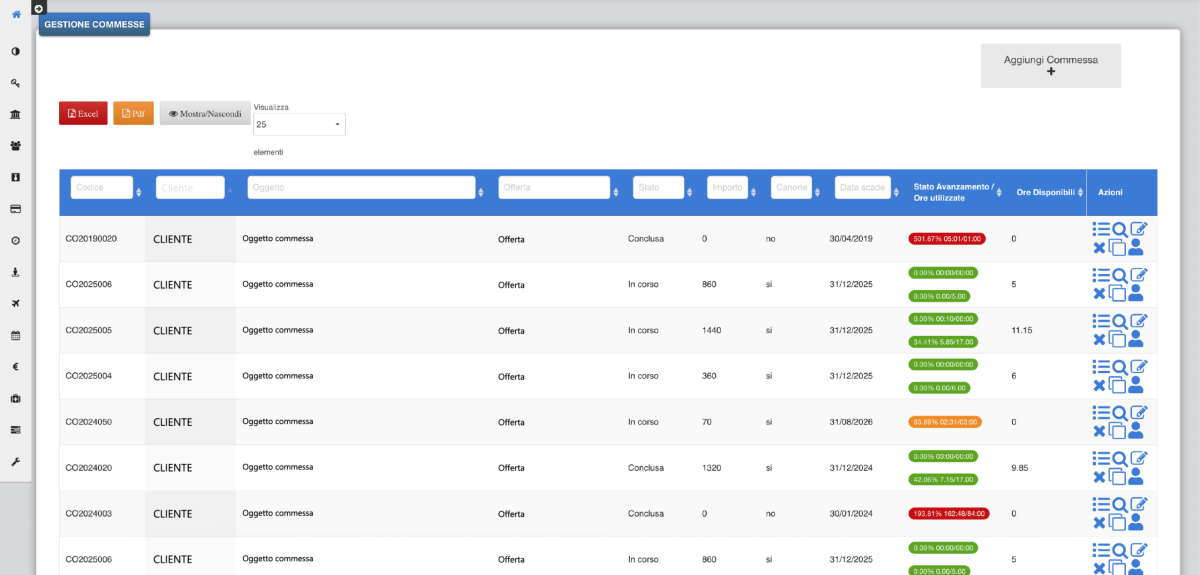This screenshot has height=575, width=1200.
Task: Focus the Offerta filter field
Action: [554, 188]
